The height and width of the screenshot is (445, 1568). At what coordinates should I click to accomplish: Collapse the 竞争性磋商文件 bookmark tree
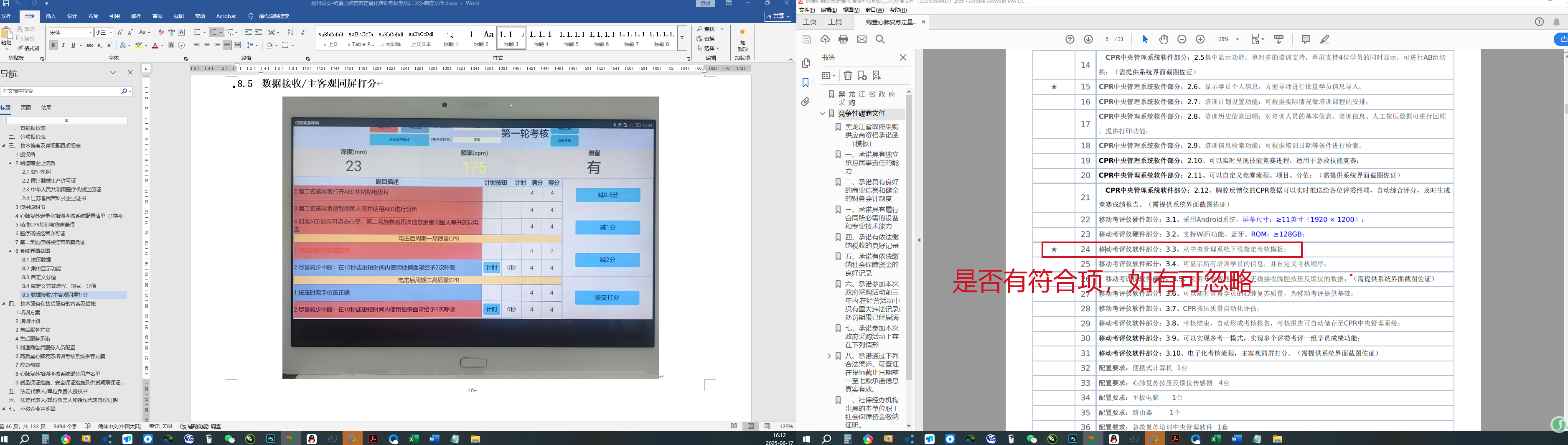822,114
